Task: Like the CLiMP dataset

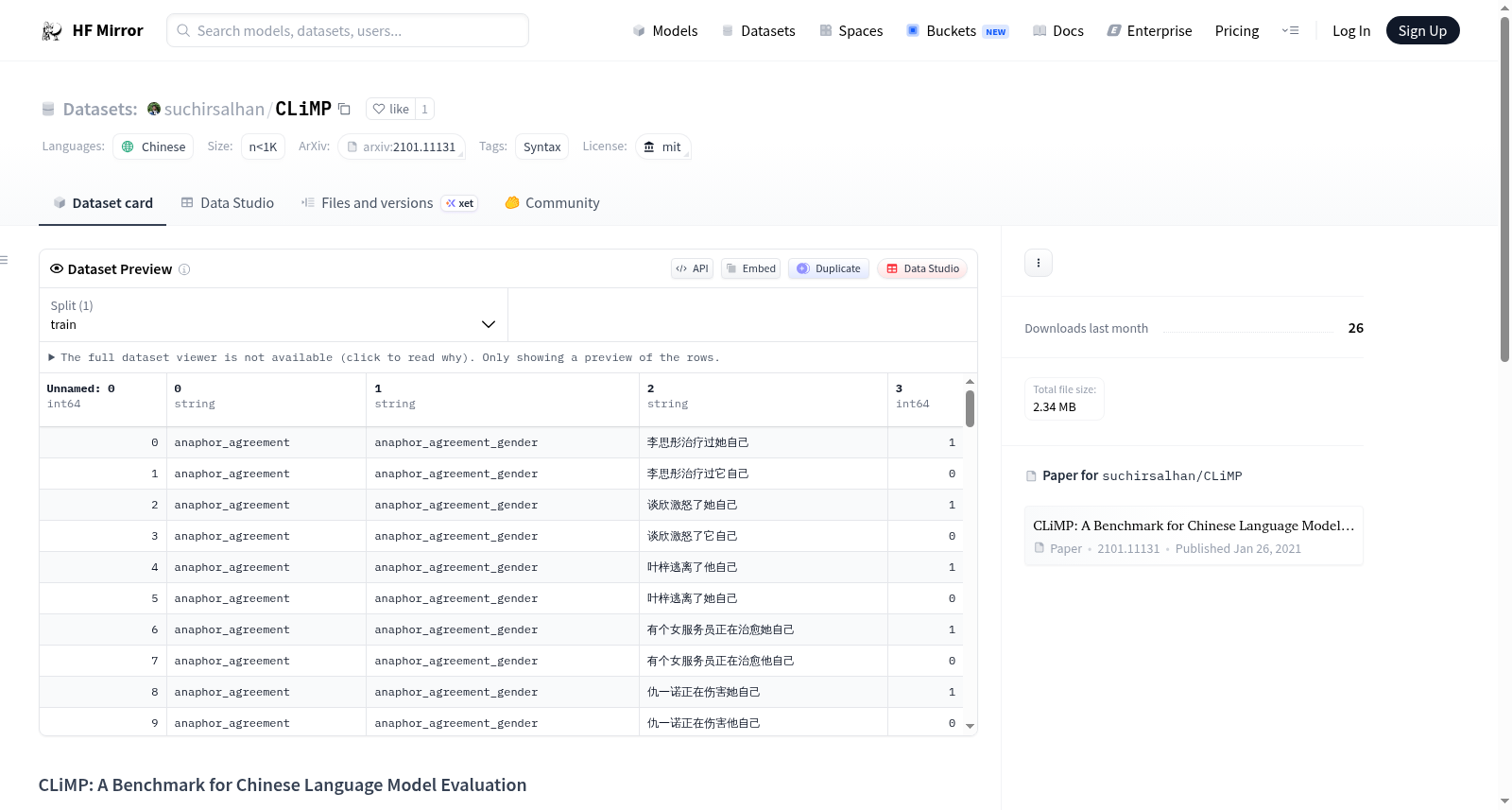Action: [390, 109]
